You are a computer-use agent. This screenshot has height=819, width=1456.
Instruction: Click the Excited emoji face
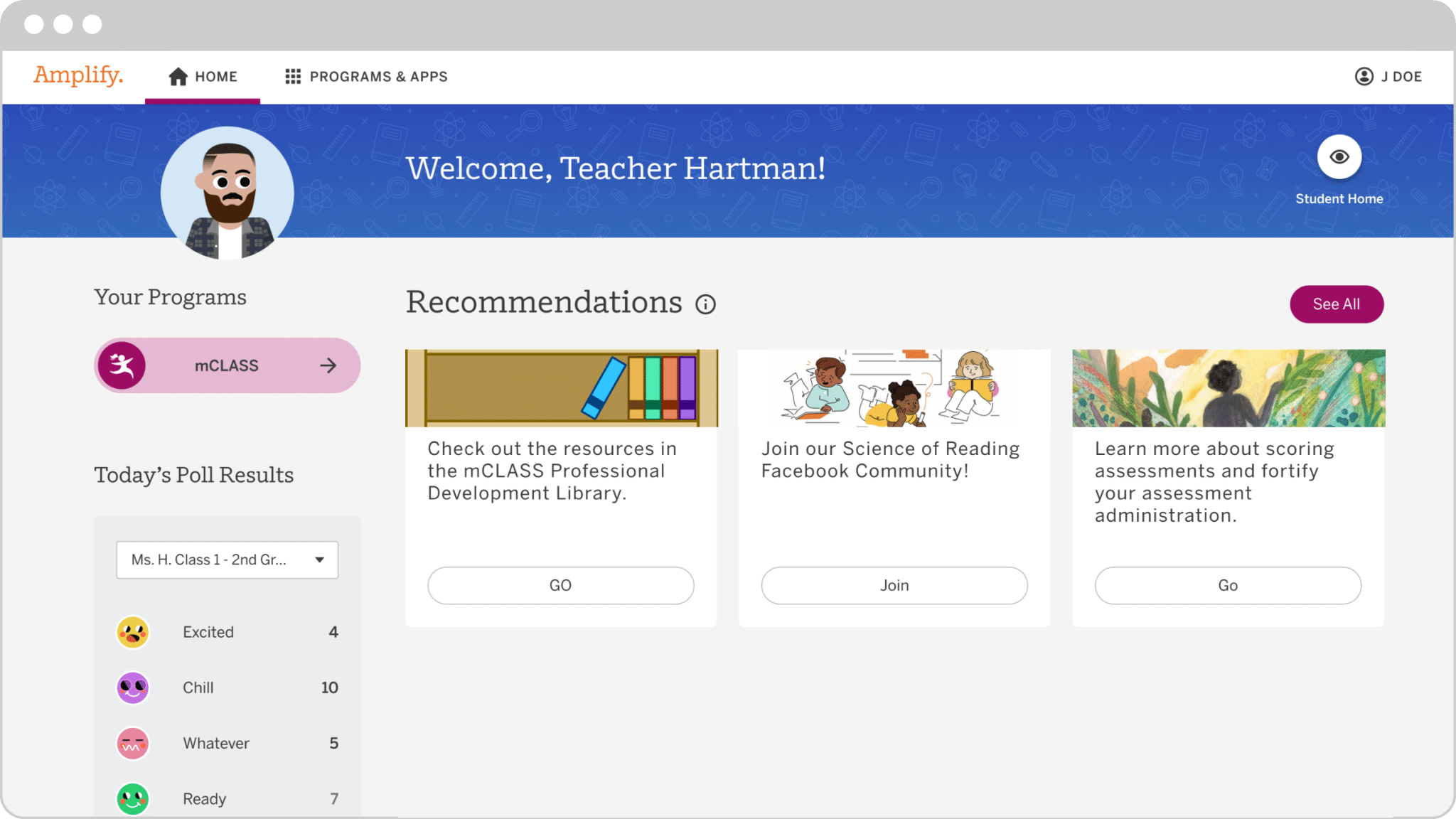coord(133,632)
